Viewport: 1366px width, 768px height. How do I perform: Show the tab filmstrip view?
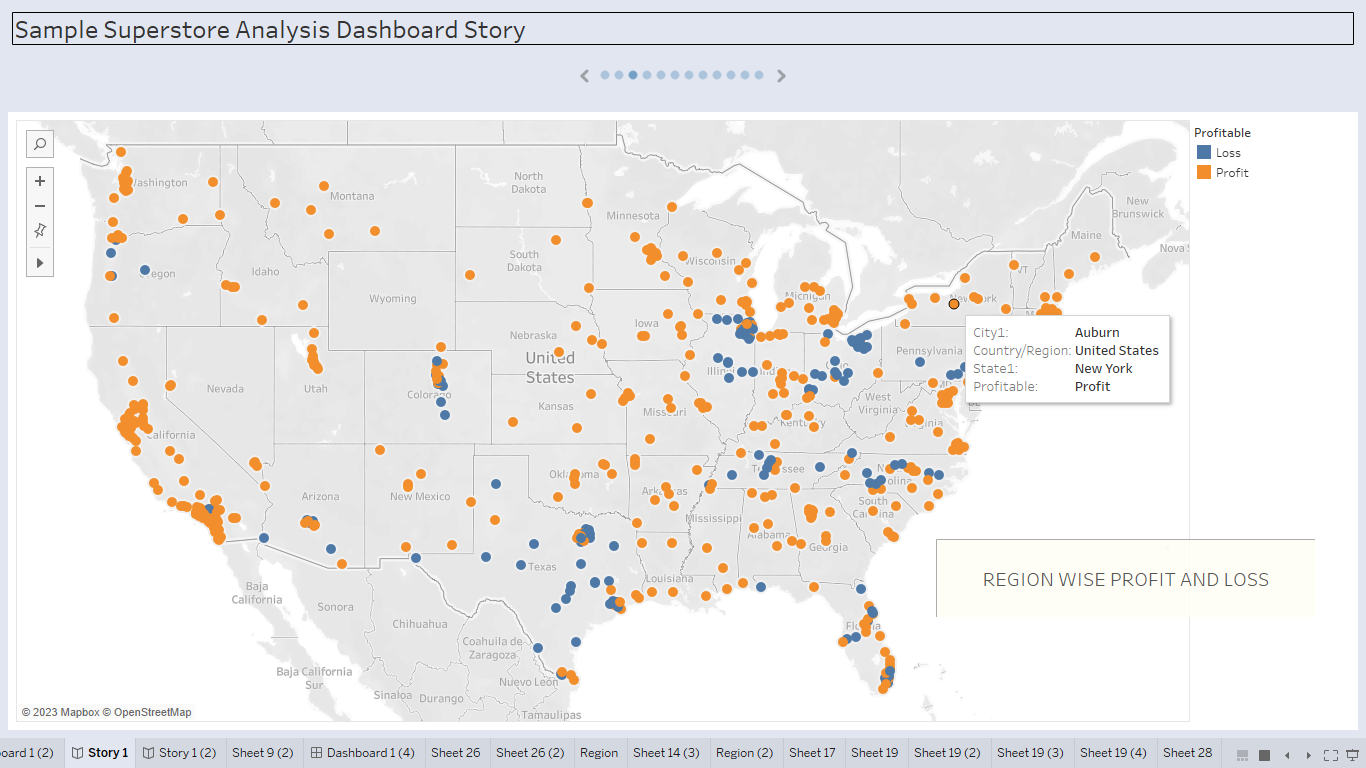[x=1243, y=755]
